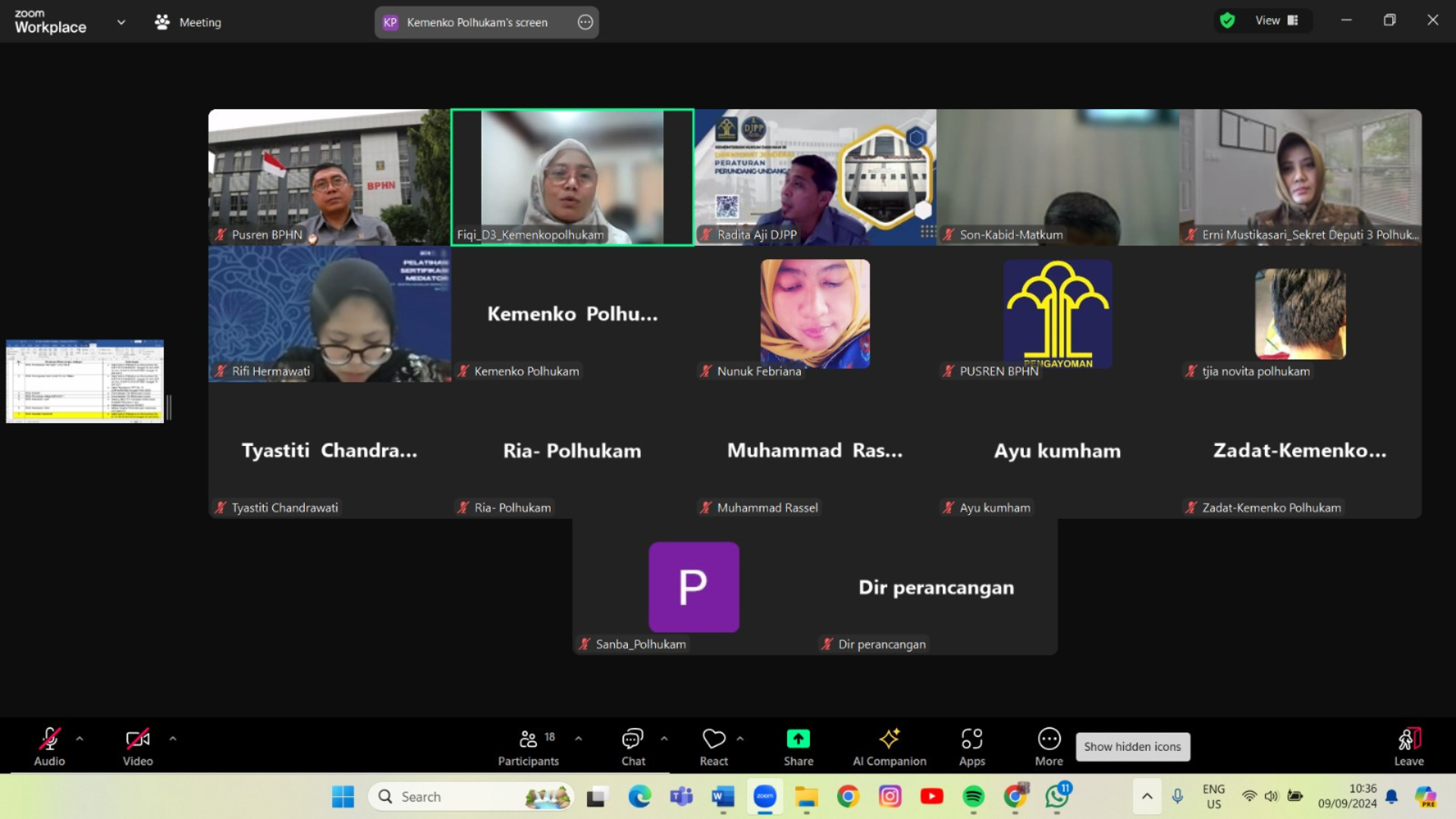Expand chat options arrow
The image size is (1456, 819).
tap(664, 739)
